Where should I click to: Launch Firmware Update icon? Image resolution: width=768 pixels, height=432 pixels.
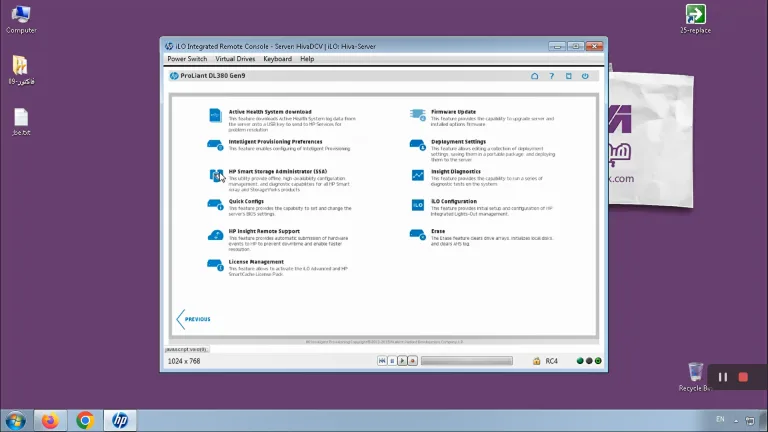pos(417,115)
